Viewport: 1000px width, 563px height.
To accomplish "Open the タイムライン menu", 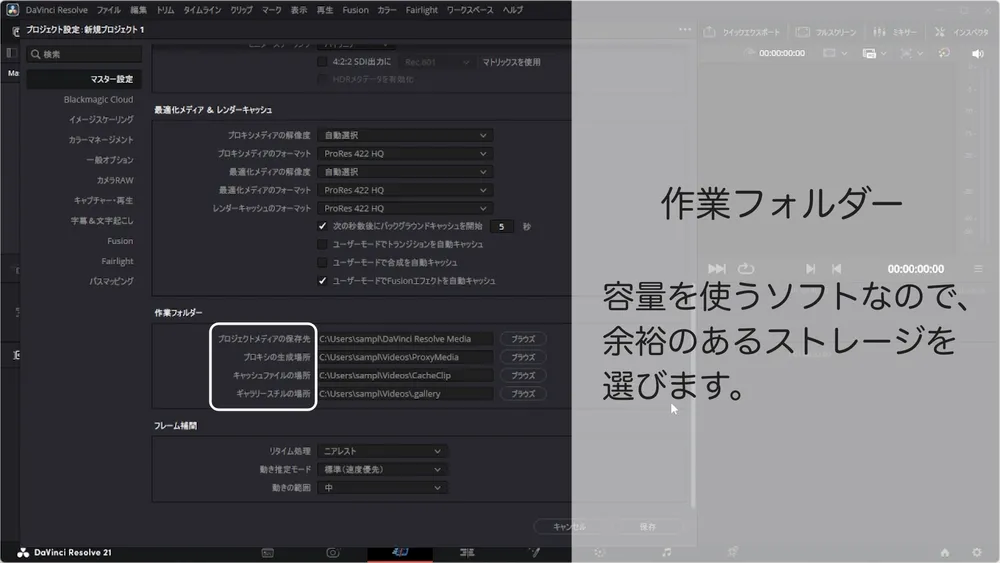I will (x=202, y=10).
